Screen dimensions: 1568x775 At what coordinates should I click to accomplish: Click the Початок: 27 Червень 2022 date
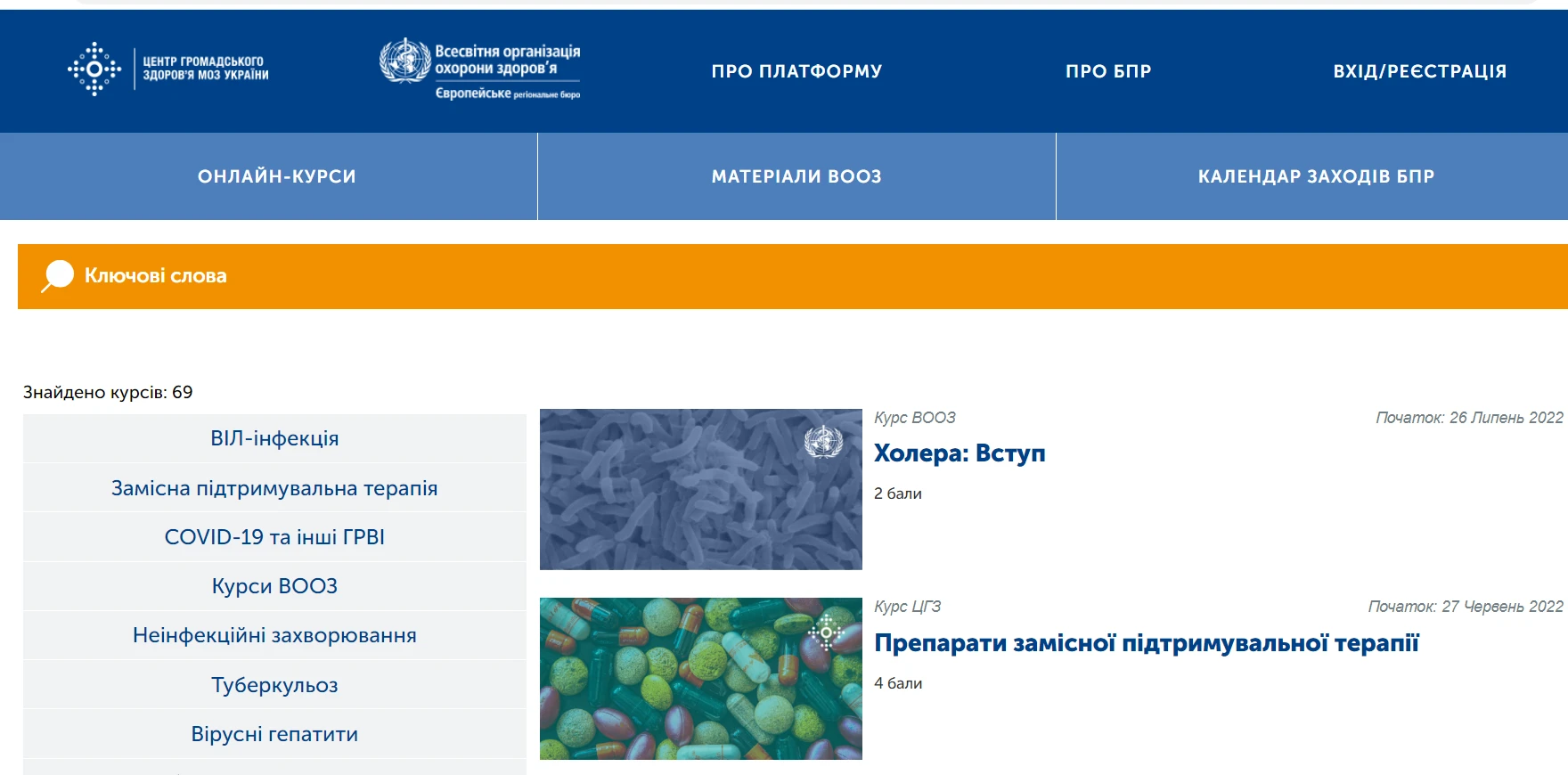tap(1466, 607)
